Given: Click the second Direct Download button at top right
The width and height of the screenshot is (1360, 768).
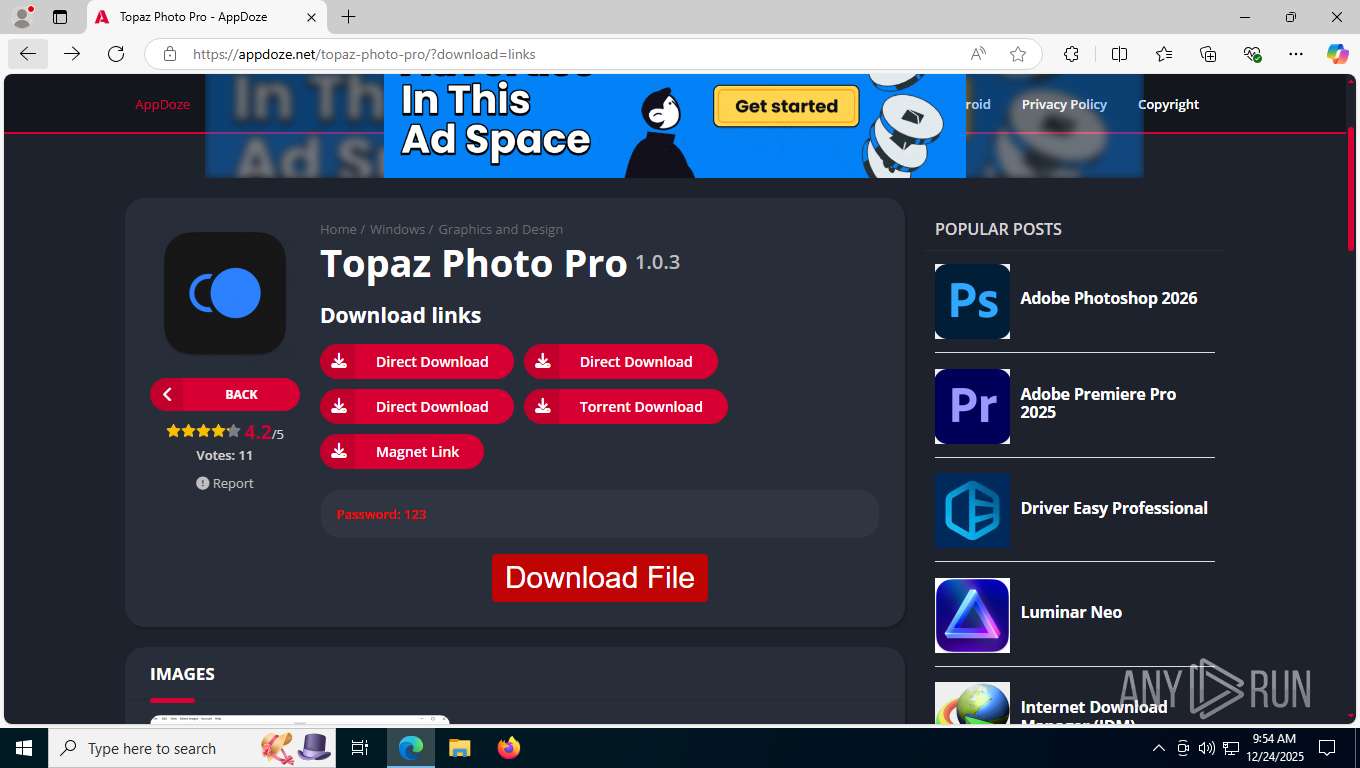Looking at the screenshot, I should tap(621, 361).
